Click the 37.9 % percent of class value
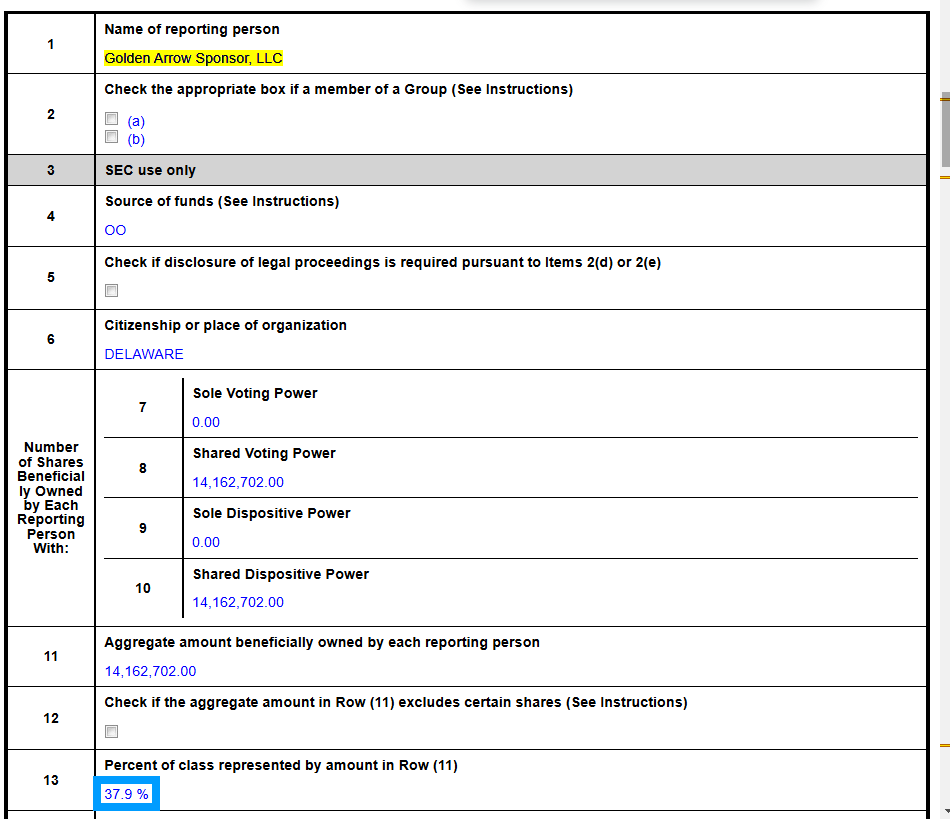 coord(126,794)
